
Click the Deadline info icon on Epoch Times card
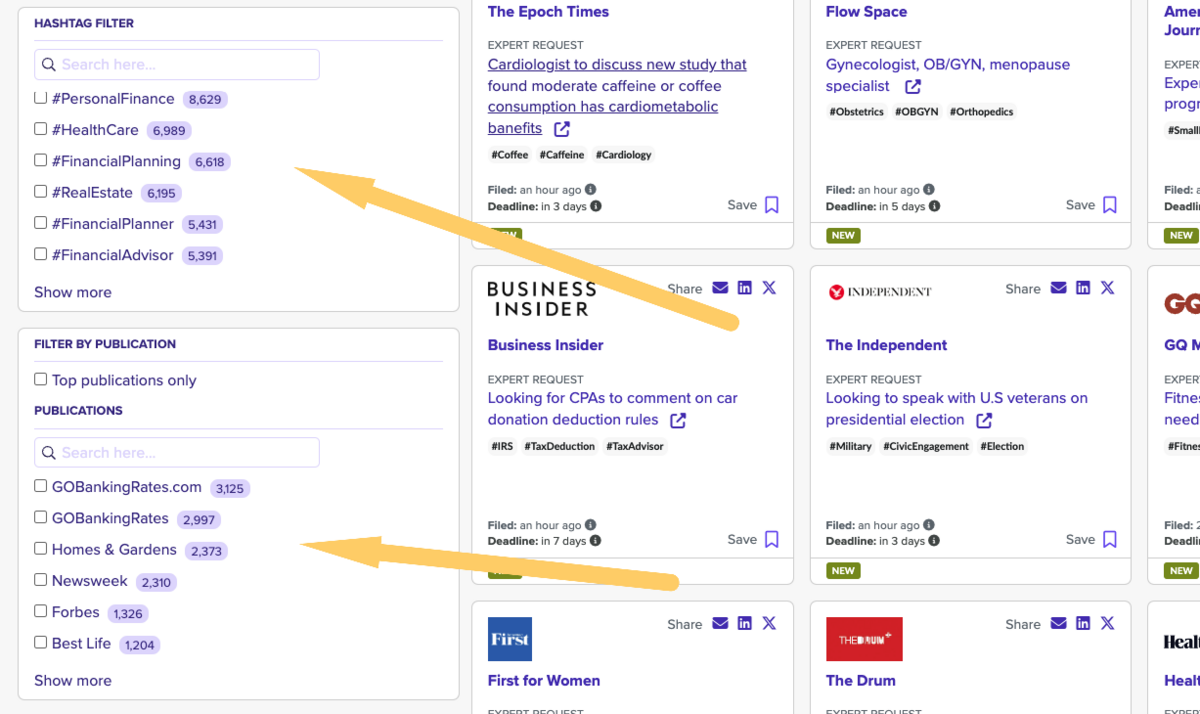(596, 206)
